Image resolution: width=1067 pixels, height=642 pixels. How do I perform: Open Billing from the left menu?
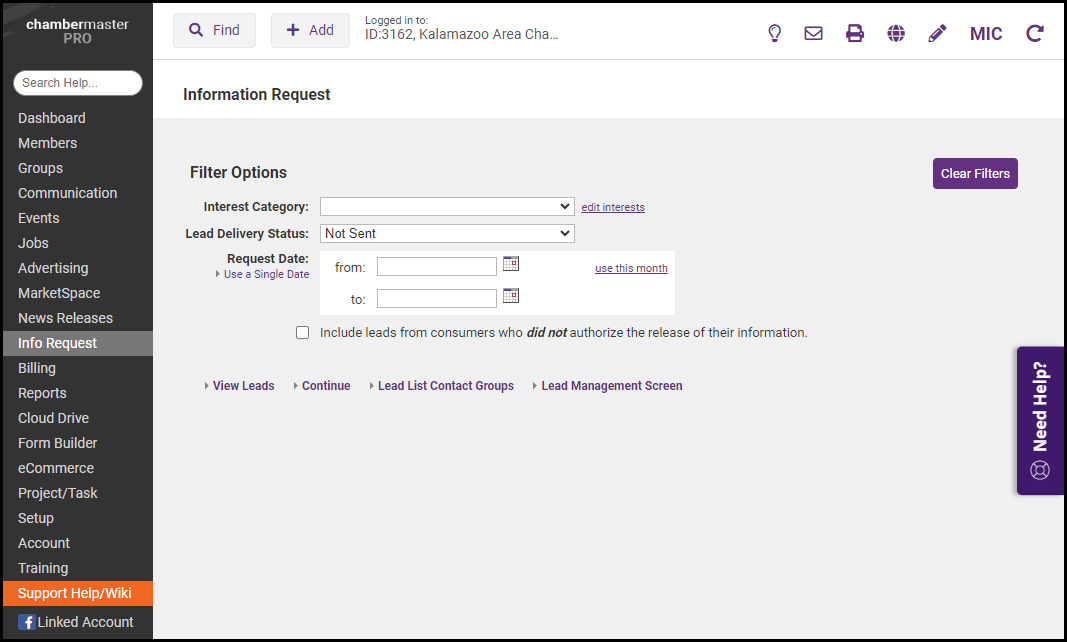pyautogui.click(x=37, y=368)
